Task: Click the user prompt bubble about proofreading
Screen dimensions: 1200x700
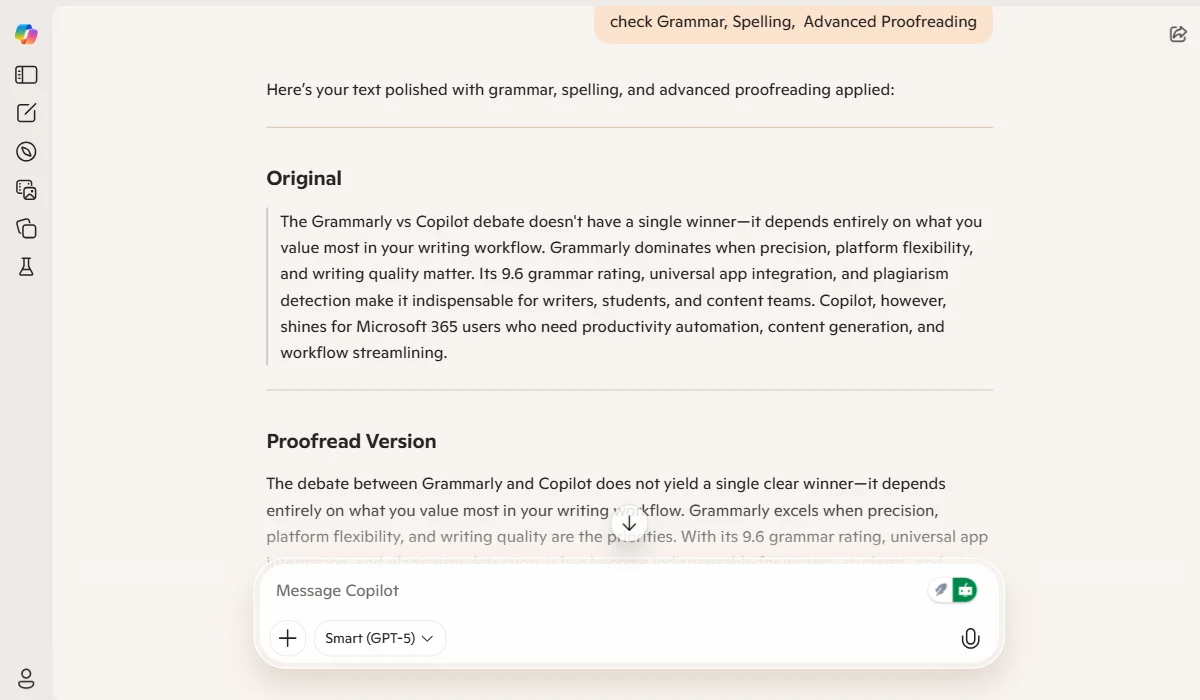Action: pos(793,22)
